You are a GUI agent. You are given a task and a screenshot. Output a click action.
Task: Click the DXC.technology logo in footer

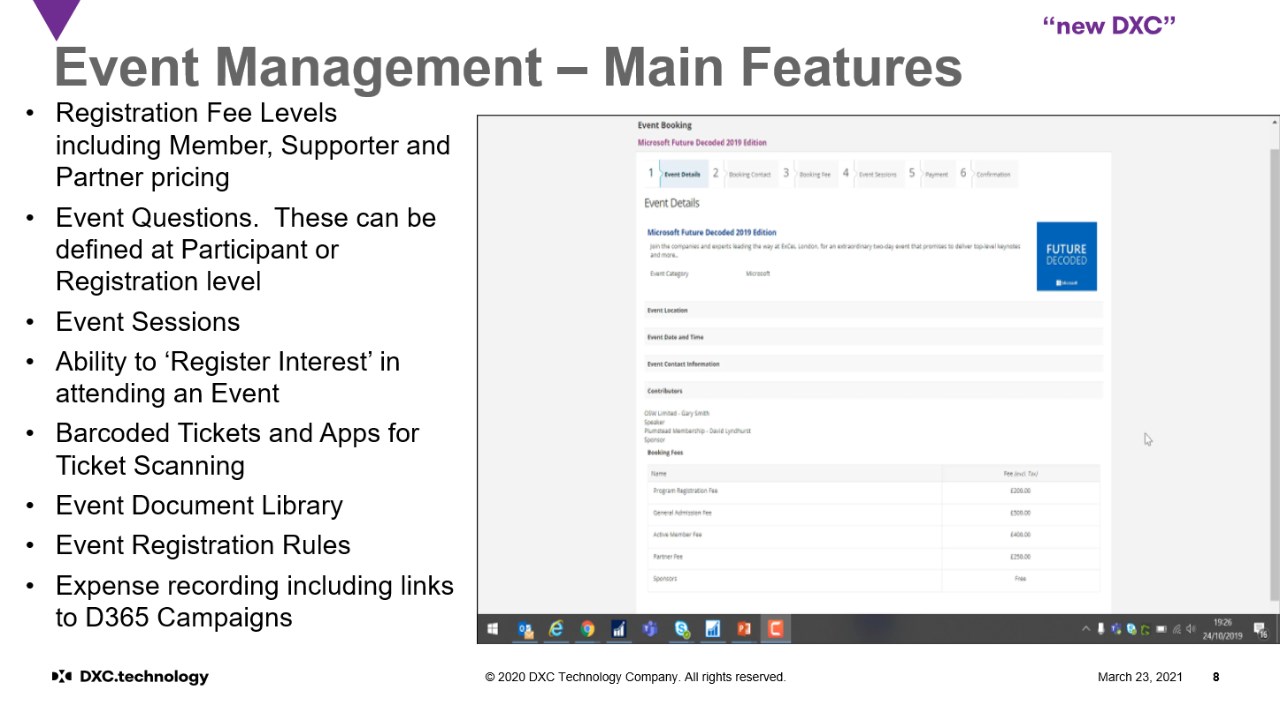coord(130,677)
